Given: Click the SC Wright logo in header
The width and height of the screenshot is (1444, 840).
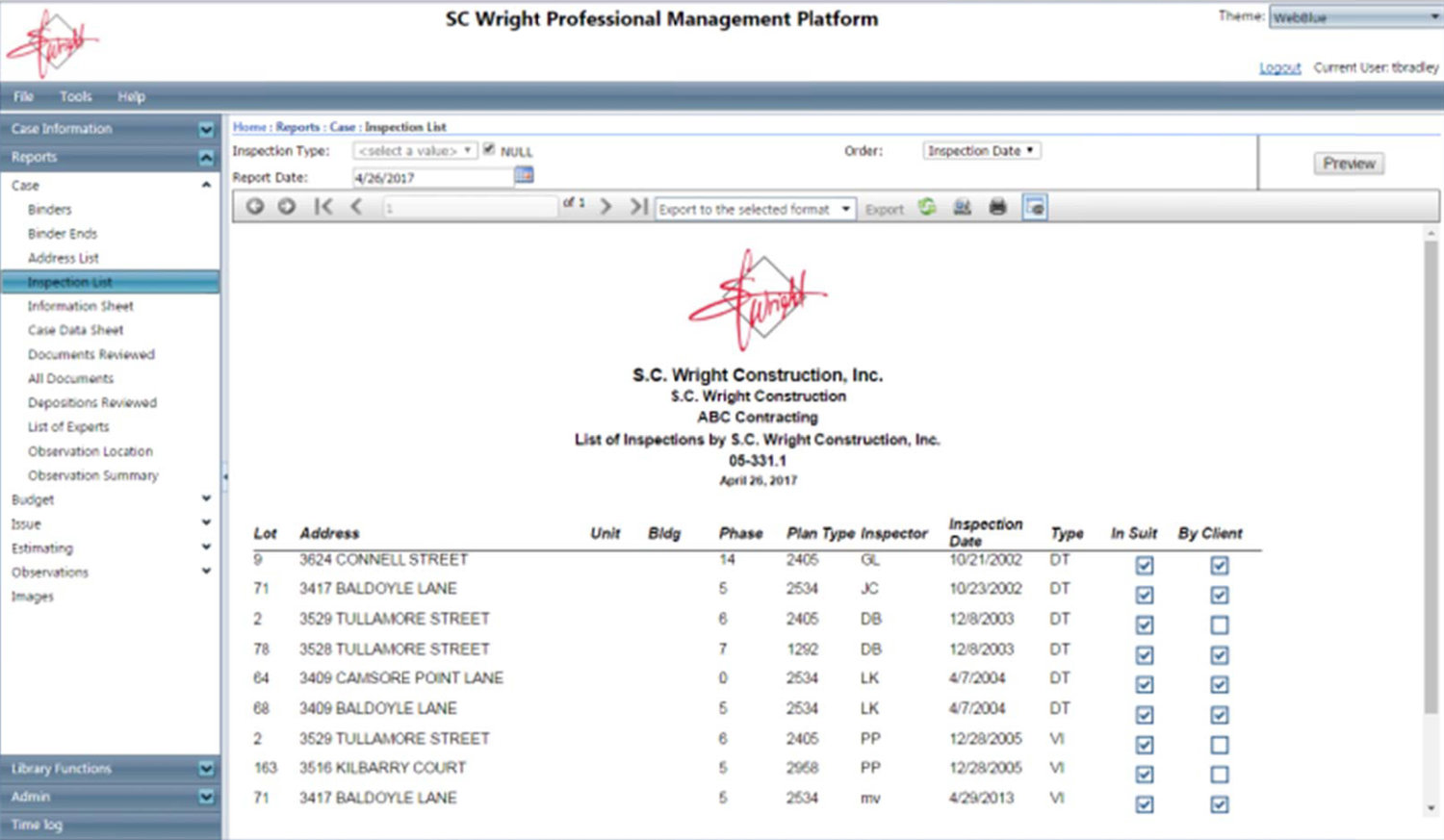Looking at the screenshot, I should coord(53,43).
